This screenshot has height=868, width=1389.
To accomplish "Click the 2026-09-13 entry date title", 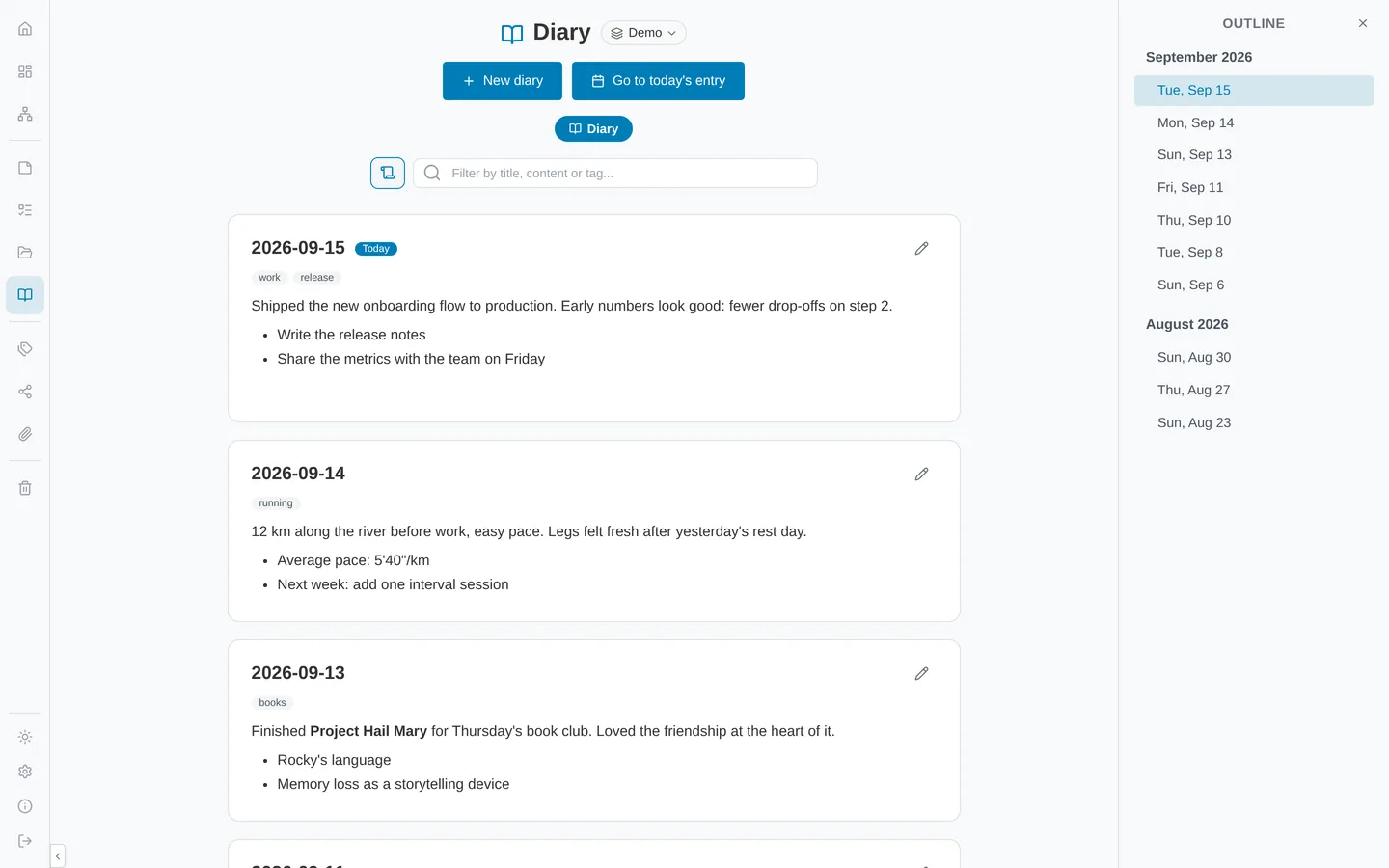I will [x=298, y=673].
